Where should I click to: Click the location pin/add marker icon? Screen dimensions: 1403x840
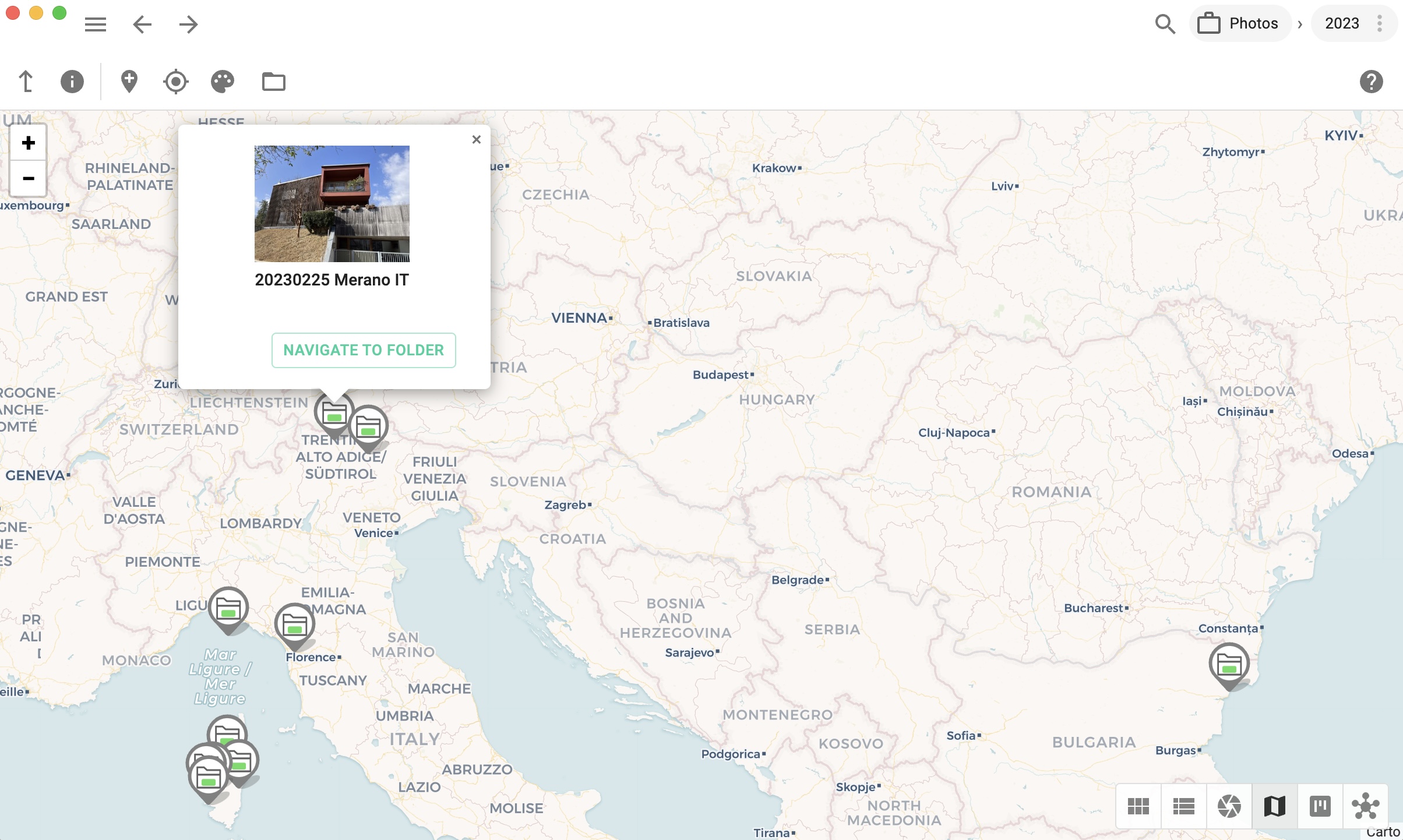(x=128, y=81)
